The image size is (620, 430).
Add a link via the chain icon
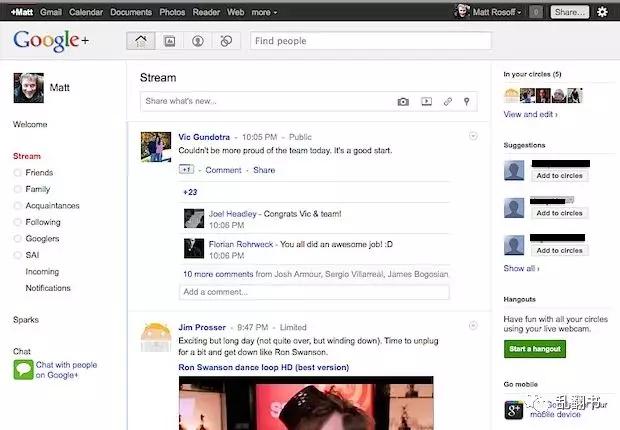pos(448,102)
